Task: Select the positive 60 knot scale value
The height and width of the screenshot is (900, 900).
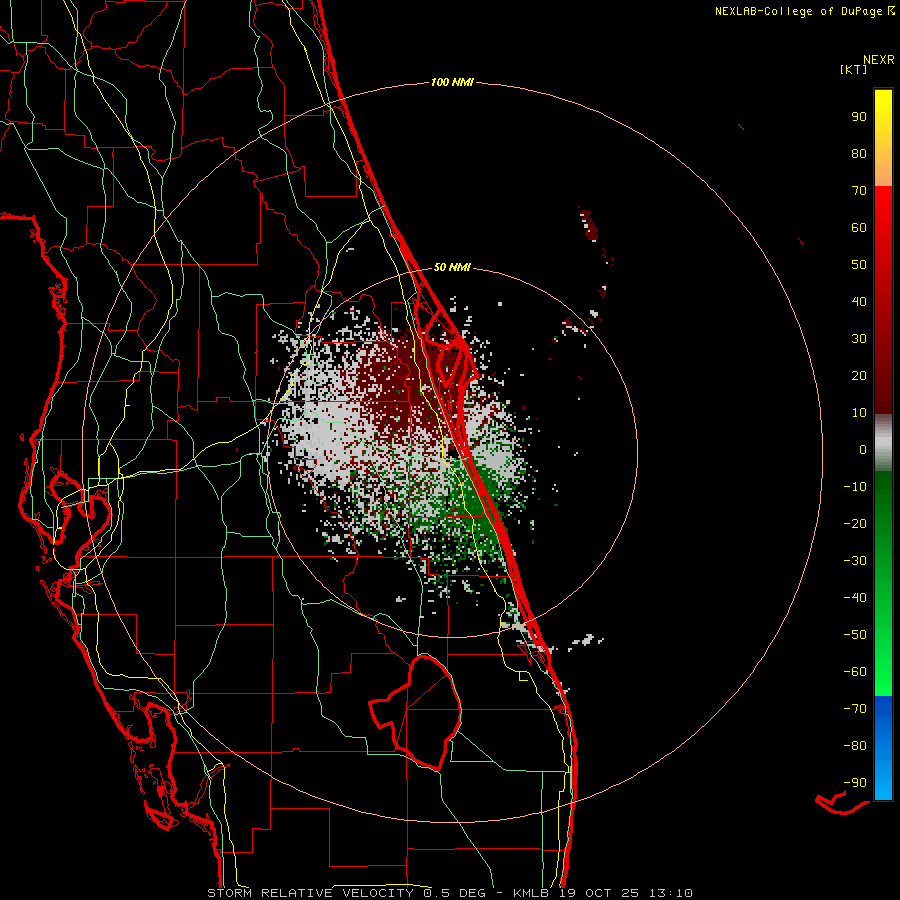Action: pyautogui.click(x=859, y=228)
